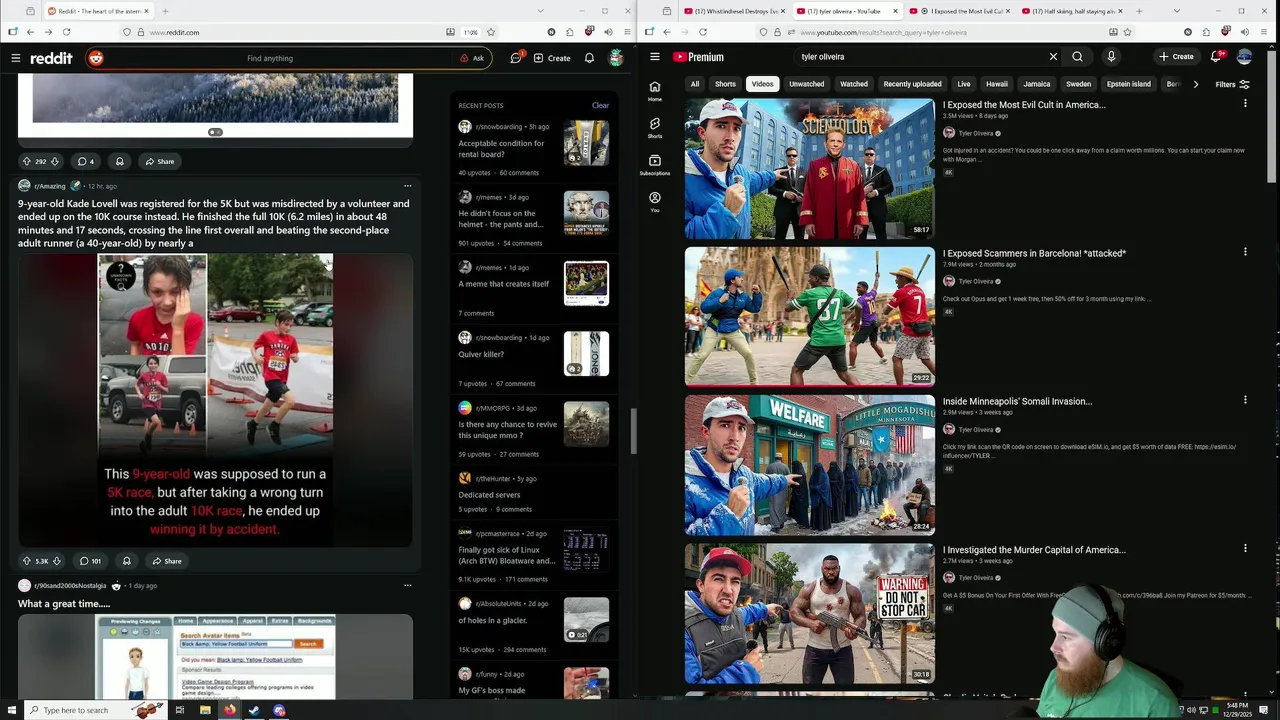Open 'Dedicated servers' recent post

(x=489, y=495)
